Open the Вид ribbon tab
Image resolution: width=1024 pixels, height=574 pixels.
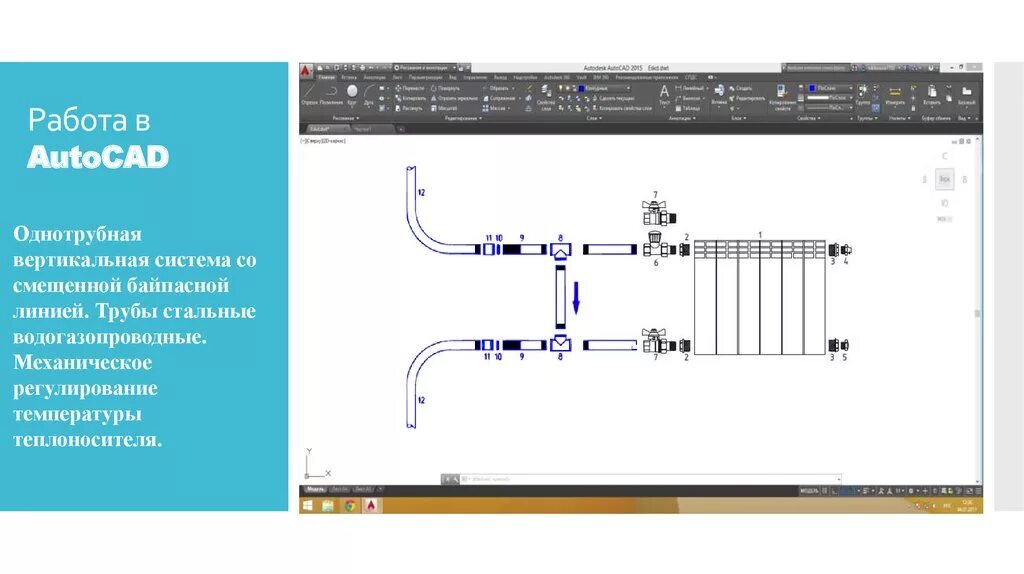(453, 78)
